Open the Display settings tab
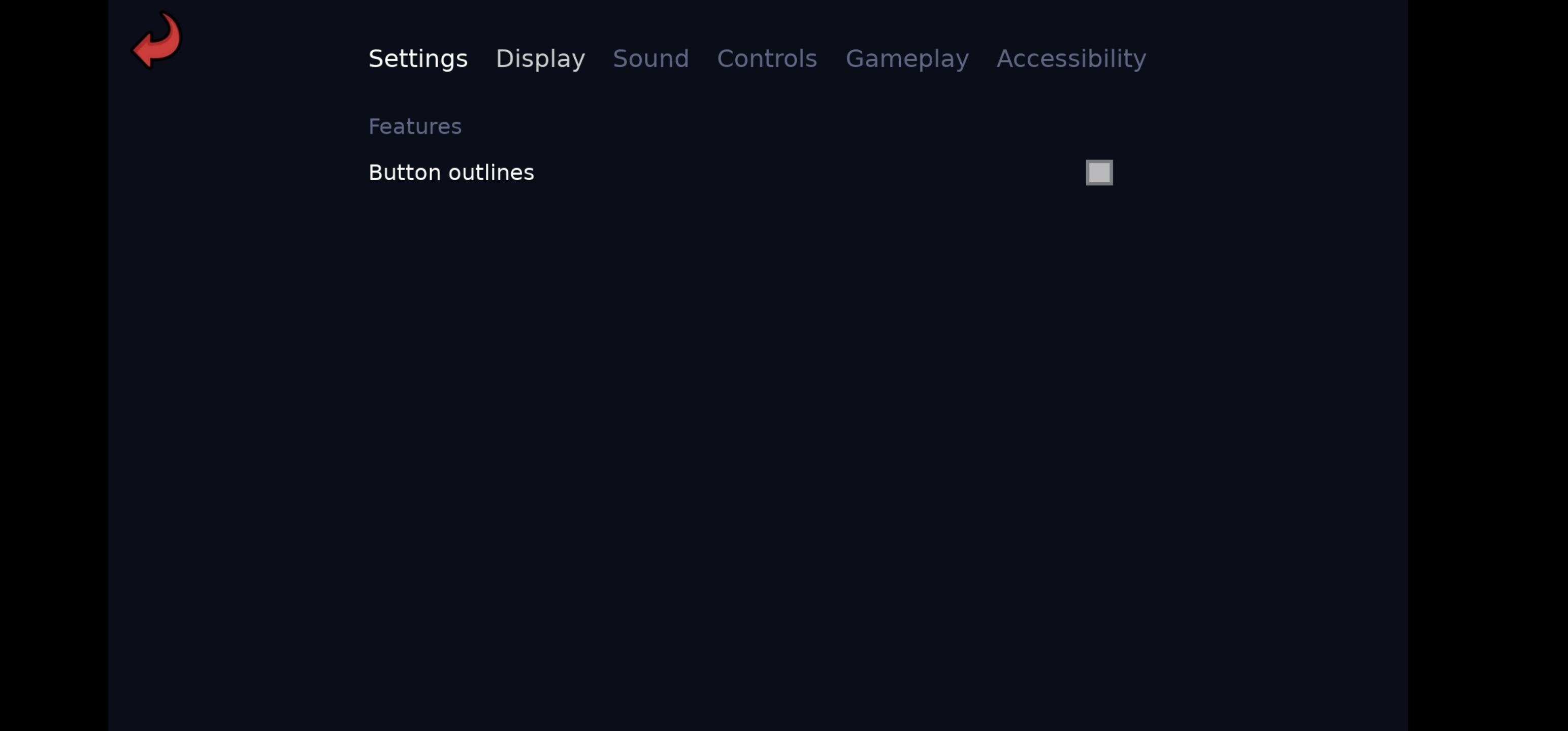This screenshot has width=1568, height=731. tap(540, 58)
